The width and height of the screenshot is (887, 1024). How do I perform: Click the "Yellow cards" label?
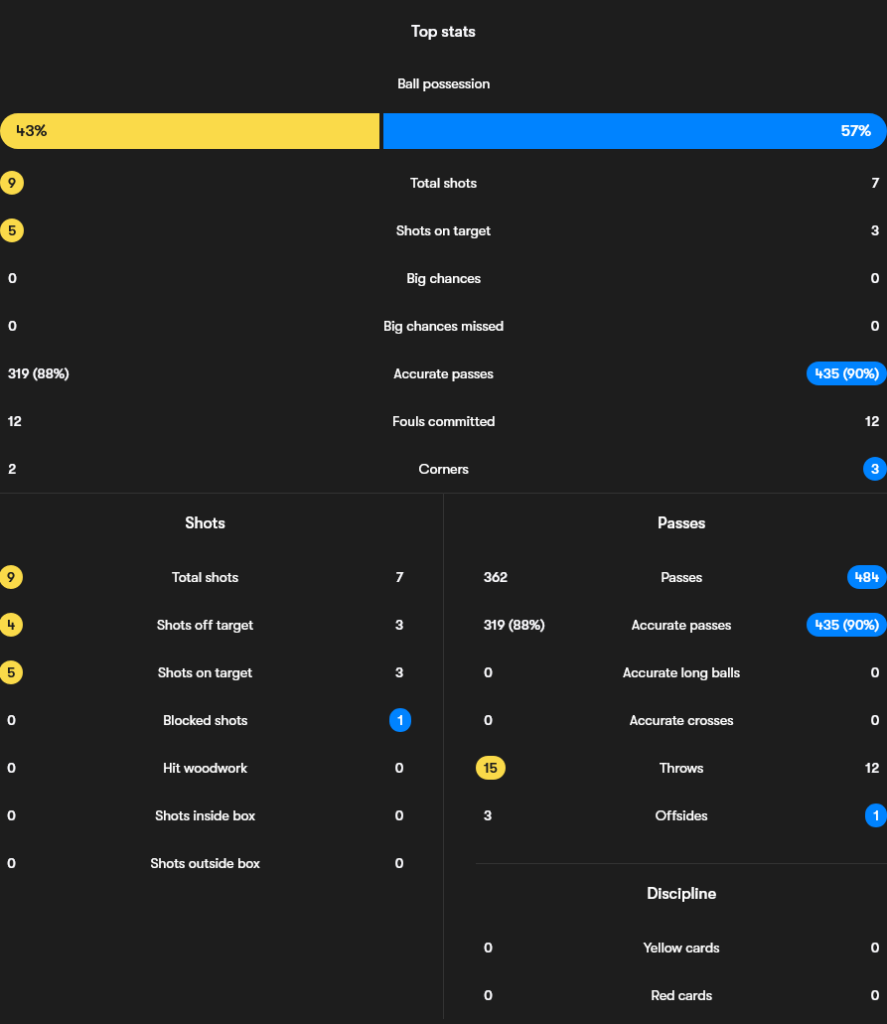(x=681, y=948)
